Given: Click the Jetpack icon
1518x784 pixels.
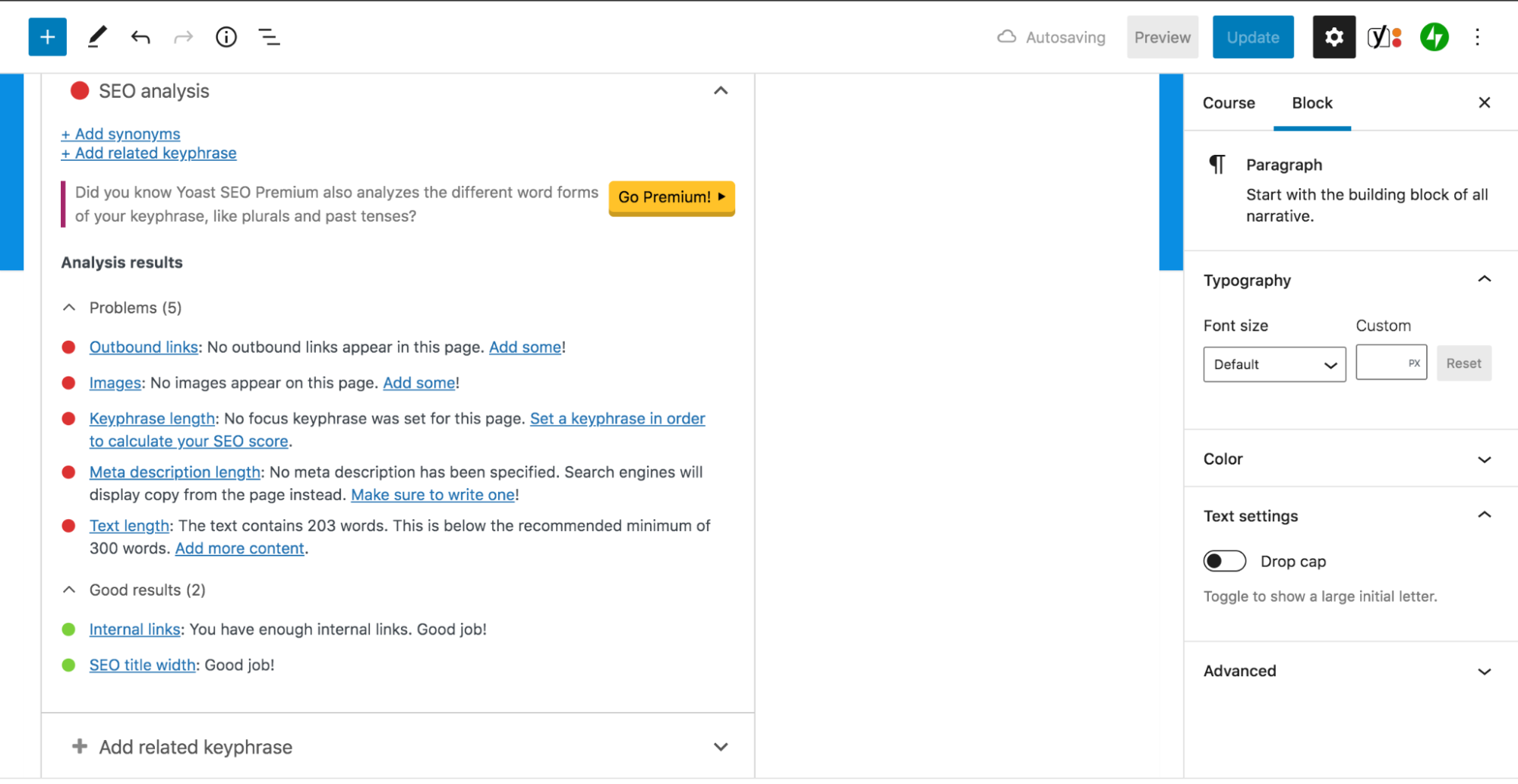Looking at the screenshot, I should pos(1434,36).
